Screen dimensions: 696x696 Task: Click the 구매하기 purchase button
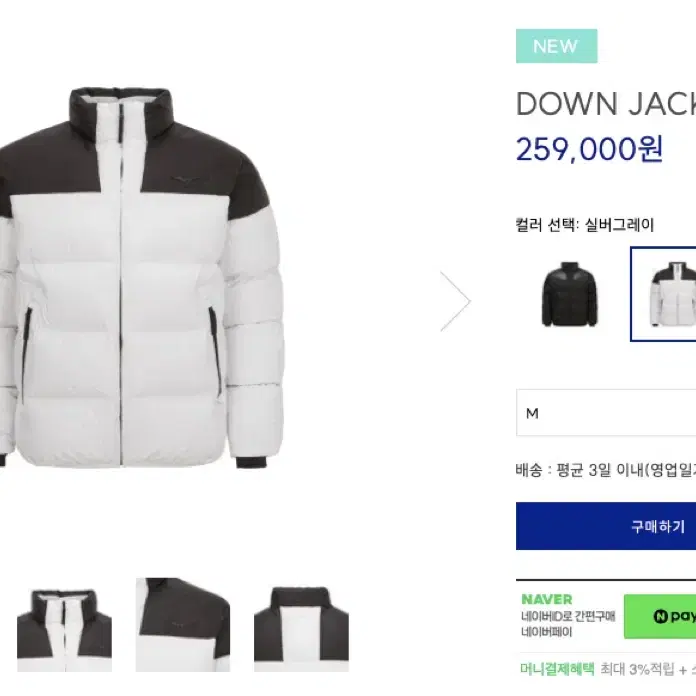[606, 526]
